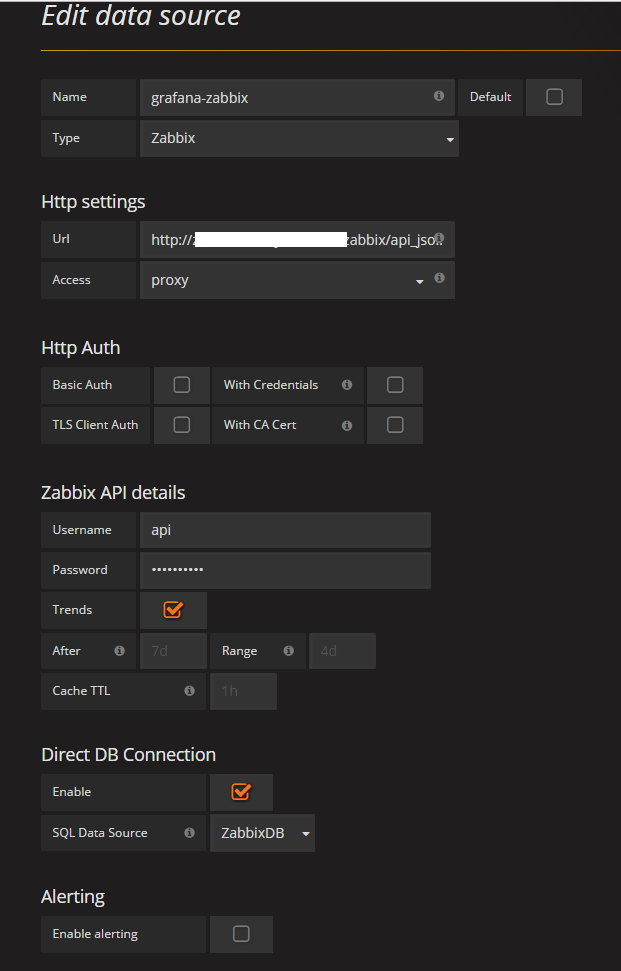Click the info icon beside Access proxy
The image size is (621, 971).
click(438, 280)
